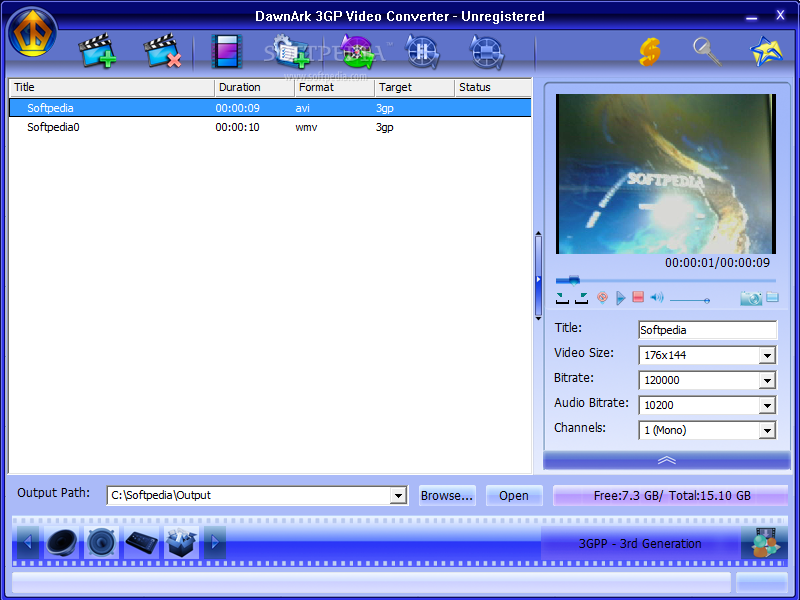Open the Bitrate dropdown arrow
This screenshot has width=800, height=600.
coord(767,380)
